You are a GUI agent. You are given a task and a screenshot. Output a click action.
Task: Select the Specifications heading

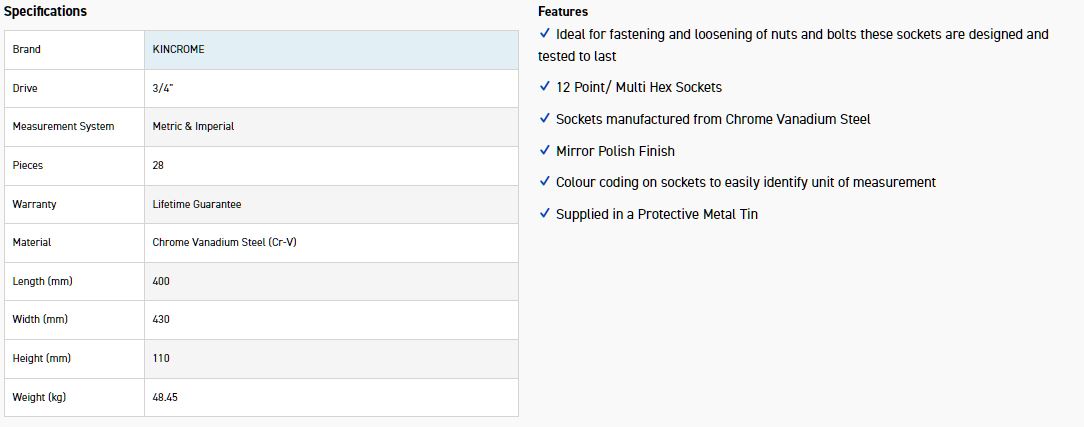click(46, 11)
